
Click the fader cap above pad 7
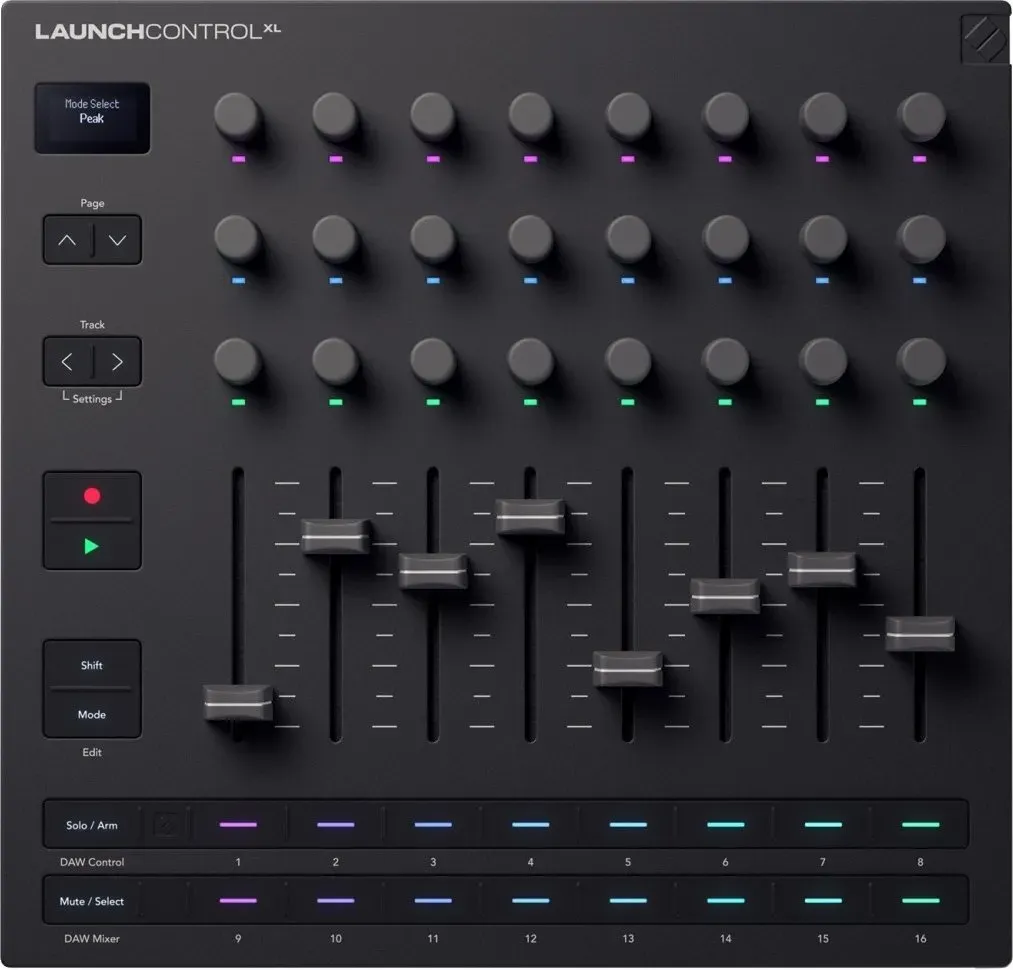[x=822, y=569]
